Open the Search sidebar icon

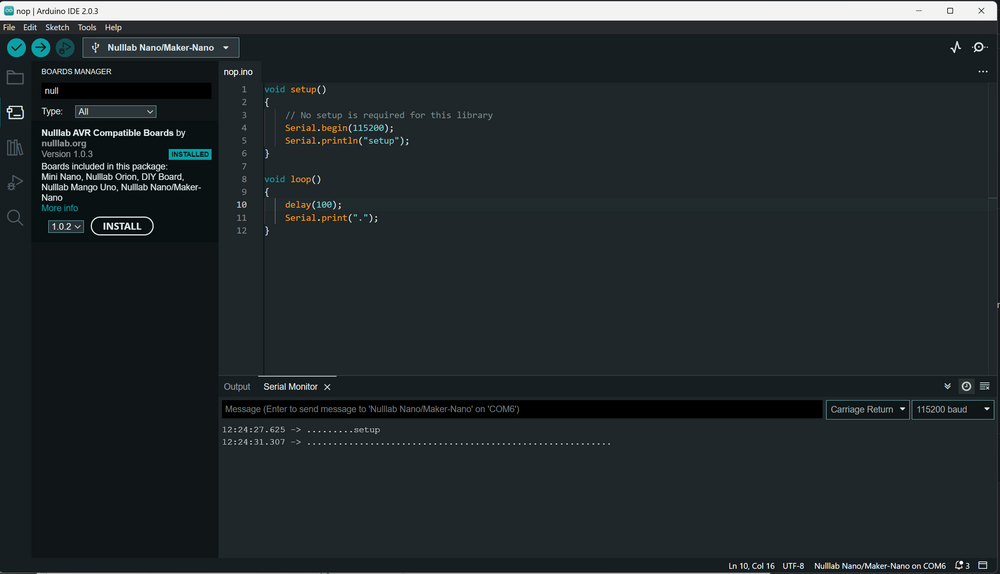(15, 218)
